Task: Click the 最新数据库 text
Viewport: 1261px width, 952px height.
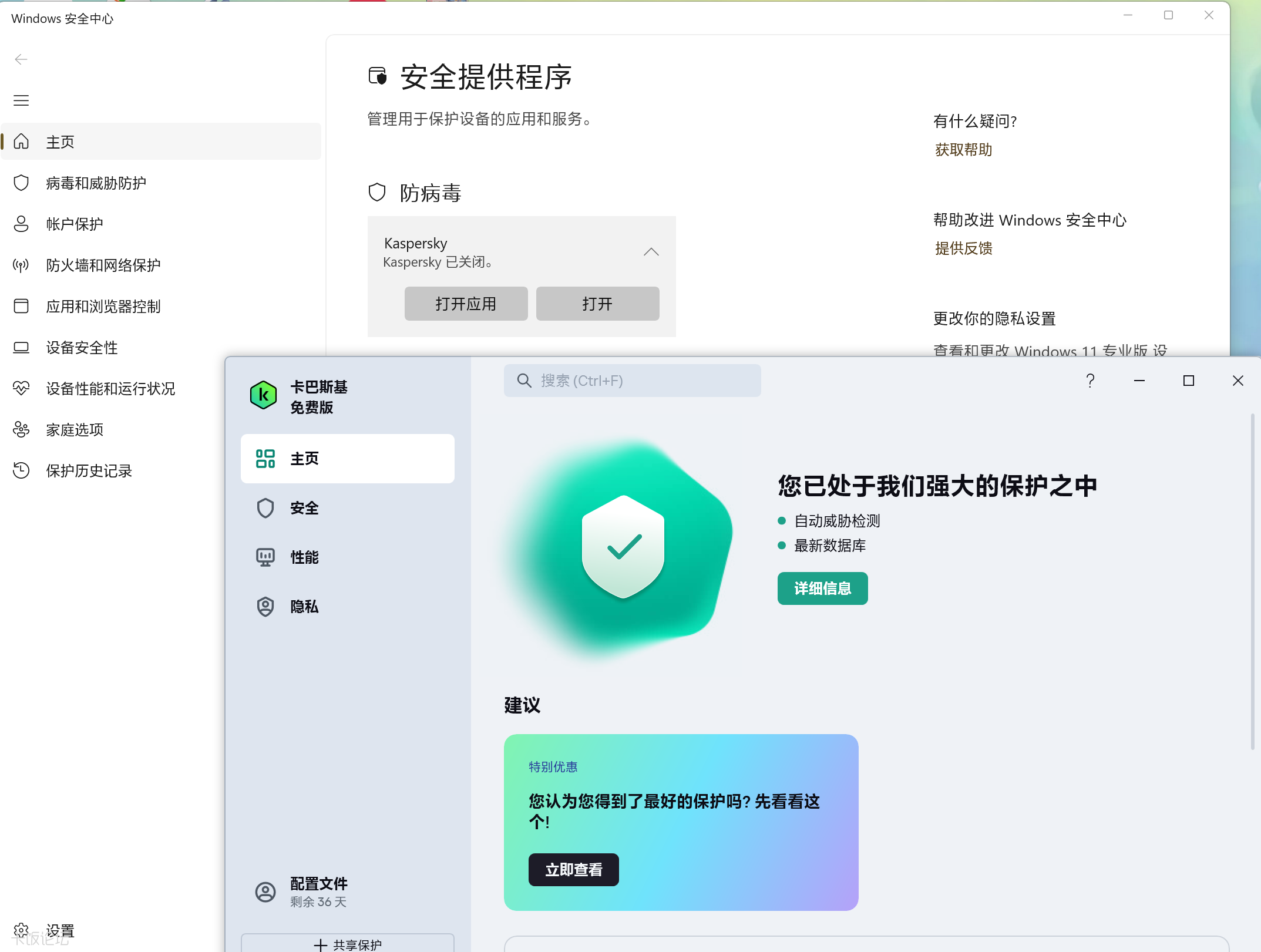Action: click(830, 546)
